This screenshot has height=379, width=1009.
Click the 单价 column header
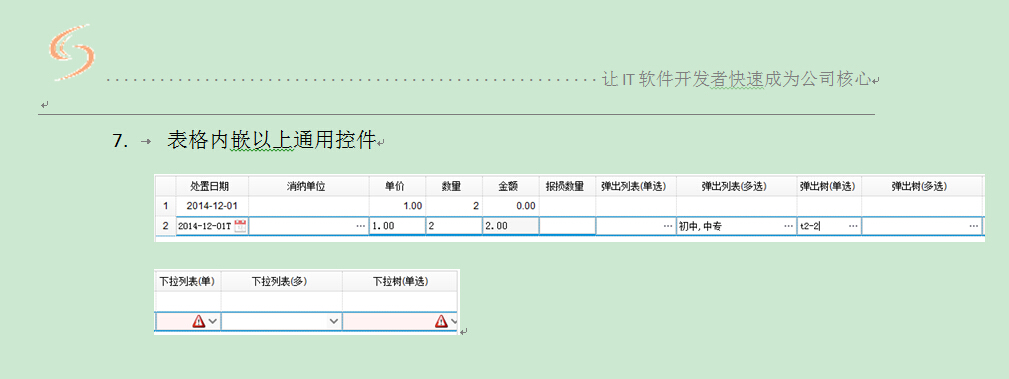point(397,187)
